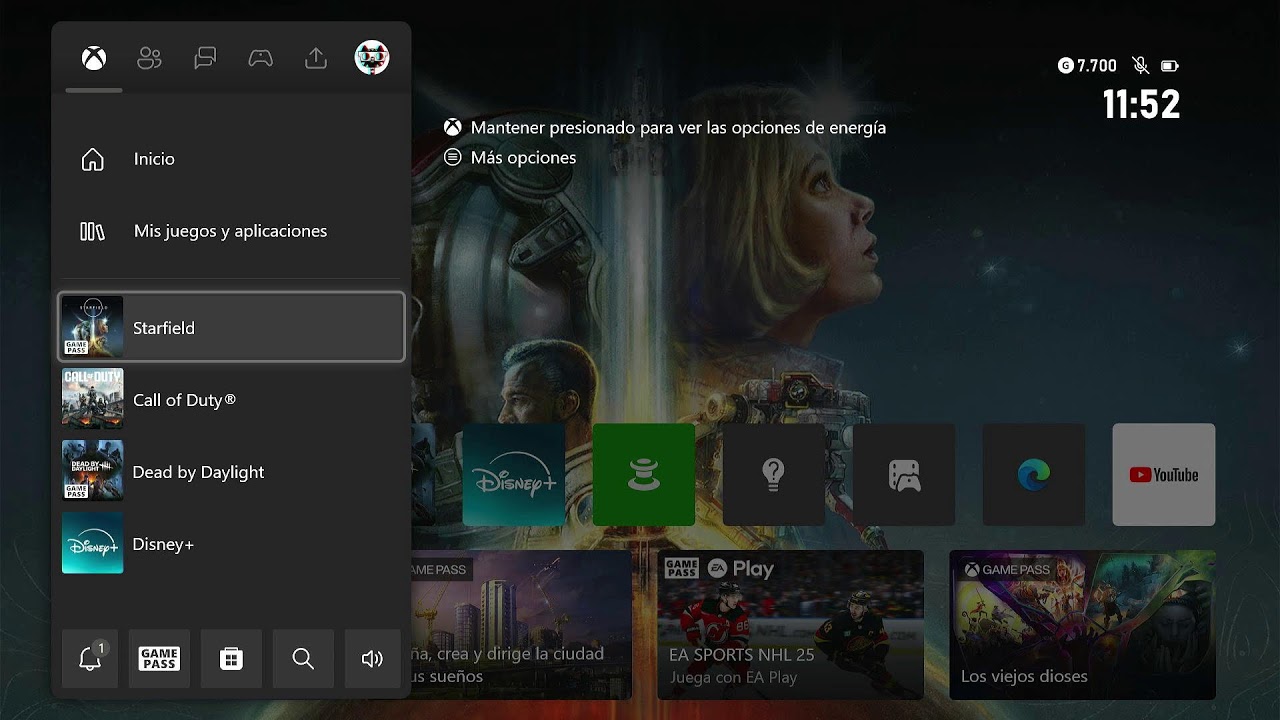Click the library books icon
This screenshot has height=720, width=1280.
pyautogui.click(x=92, y=231)
